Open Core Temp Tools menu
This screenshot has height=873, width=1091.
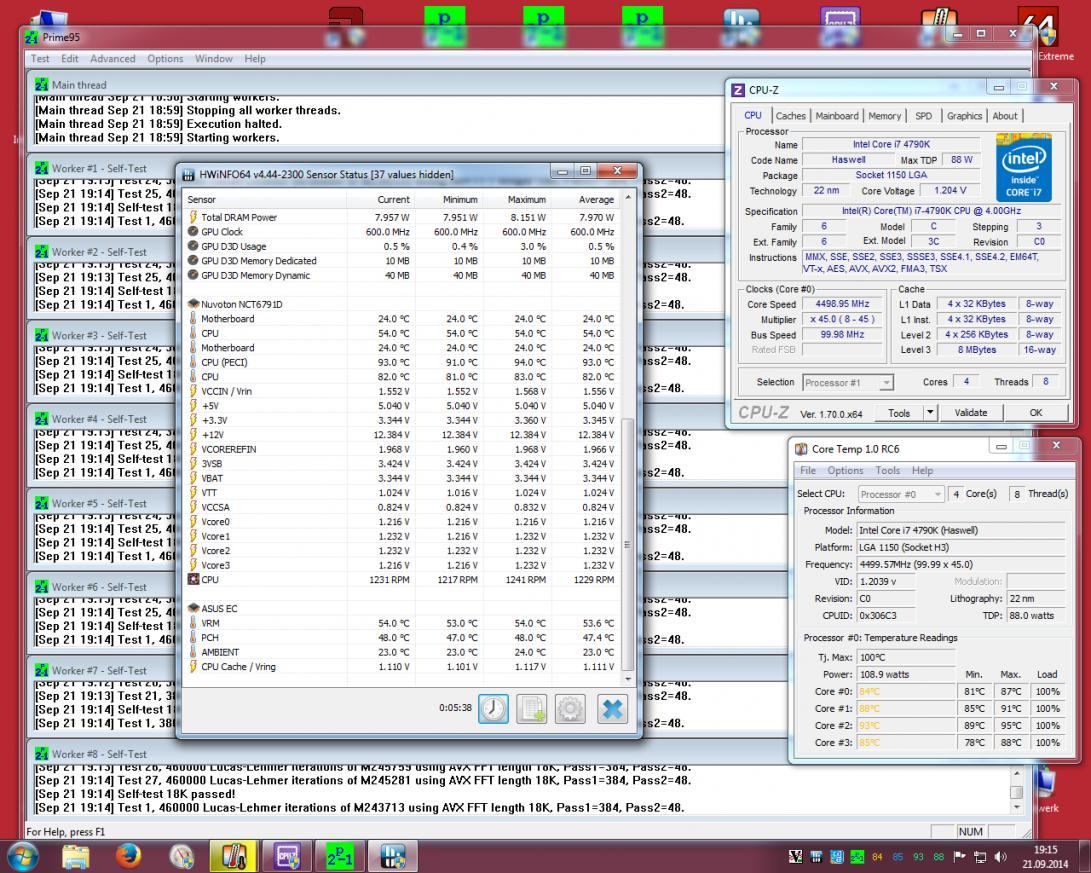coord(888,470)
